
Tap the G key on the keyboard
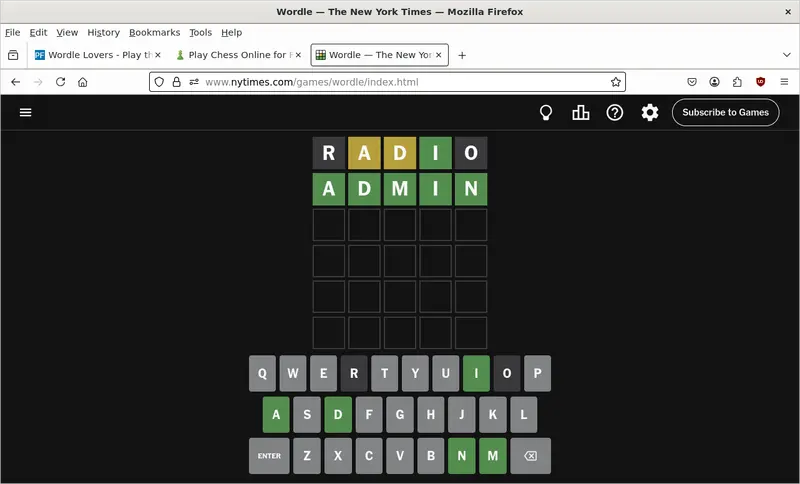pyautogui.click(x=400, y=415)
